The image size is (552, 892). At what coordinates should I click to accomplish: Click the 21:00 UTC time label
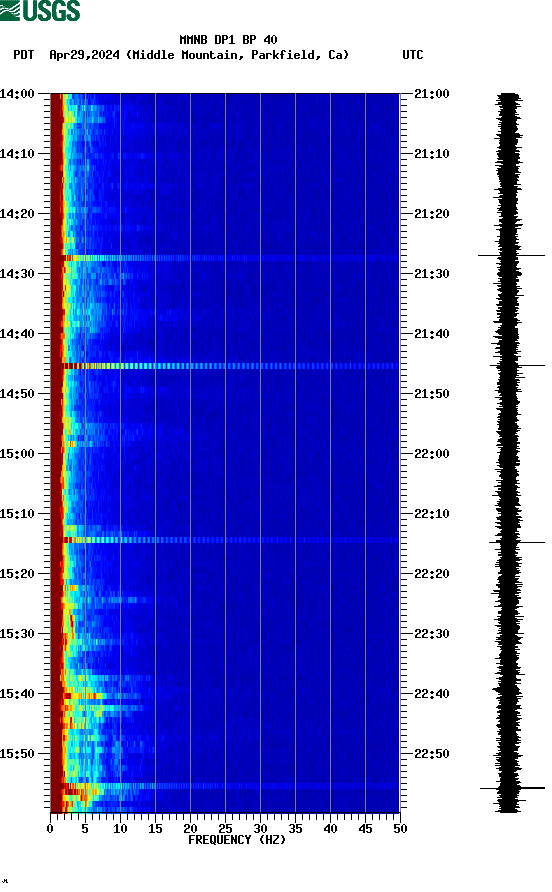(432, 94)
